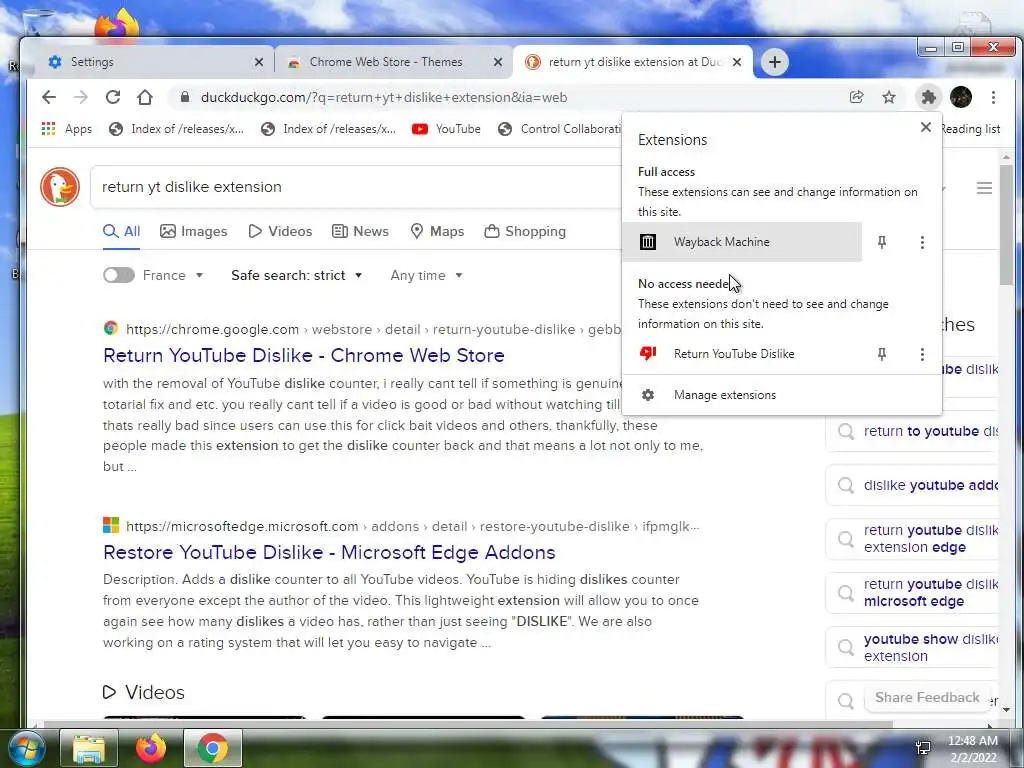Pin the Wayback Machine extension

(x=882, y=242)
